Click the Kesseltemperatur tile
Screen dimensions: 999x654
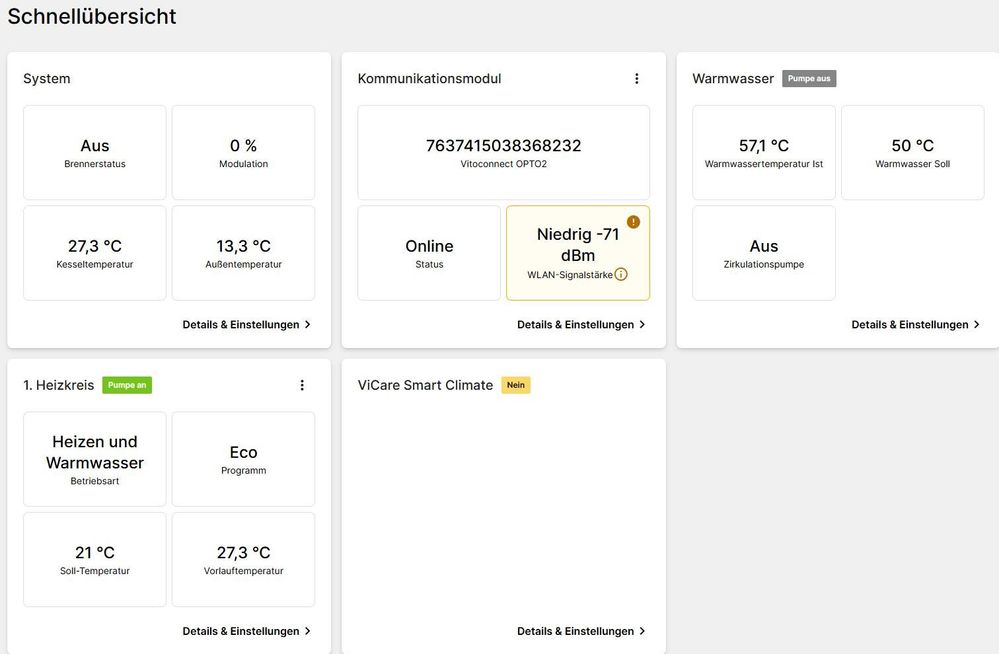click(95, 253)
